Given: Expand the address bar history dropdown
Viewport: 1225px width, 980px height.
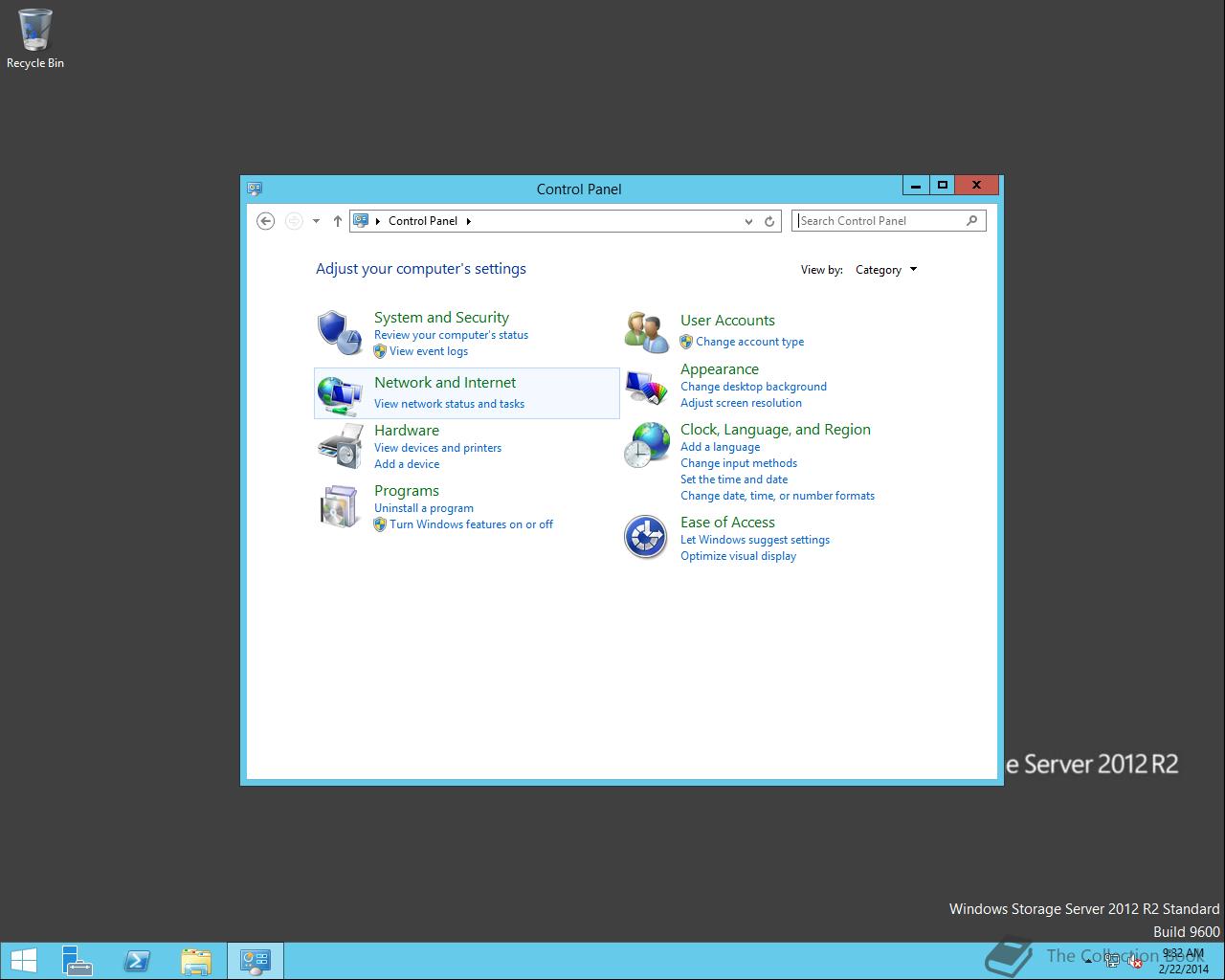Looking at the screenshot, I should coord(748,221).
